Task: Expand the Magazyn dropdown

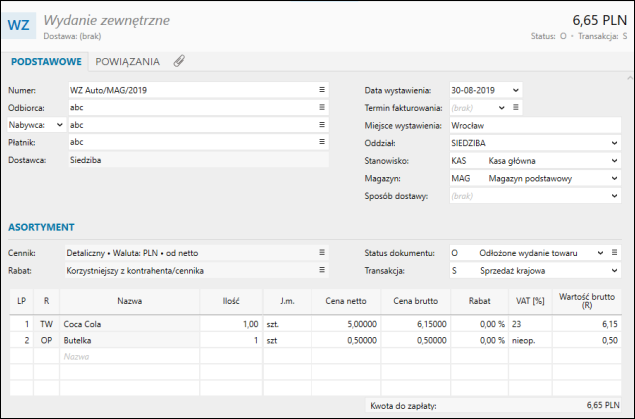Action: [614, 178]
